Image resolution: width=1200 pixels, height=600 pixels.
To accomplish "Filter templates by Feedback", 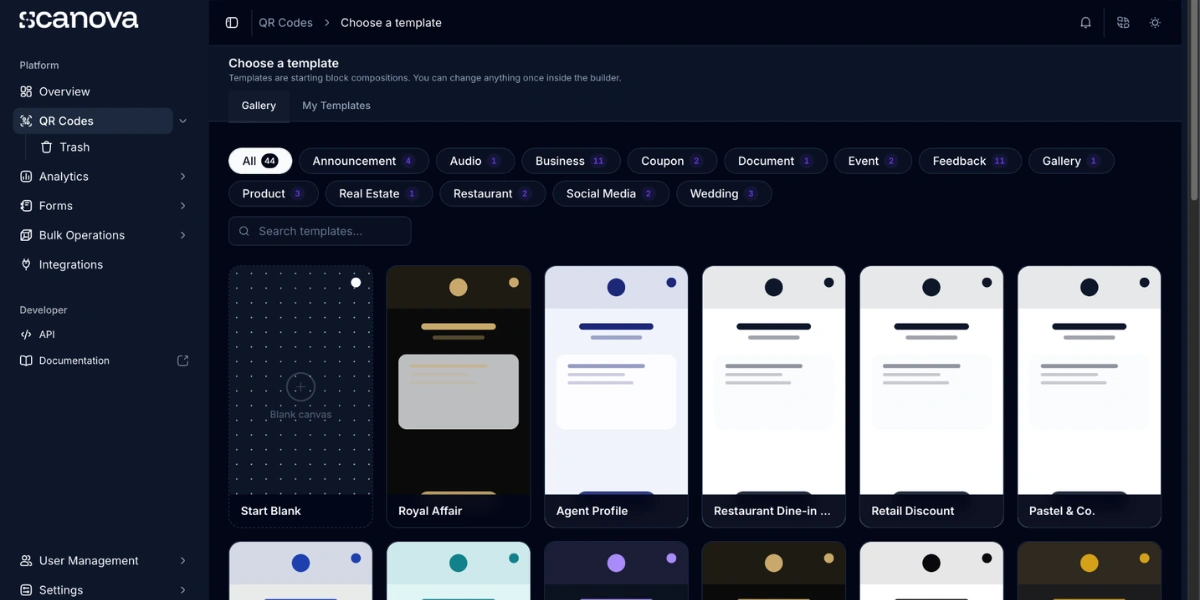I will tap(970, 161).
